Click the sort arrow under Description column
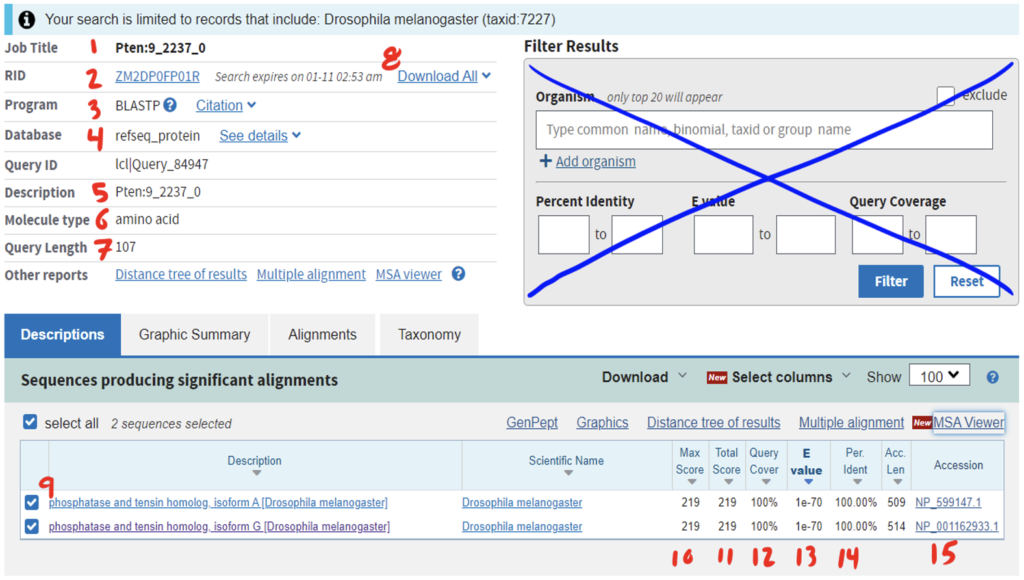The height and width of the screenshot is (580, 1024). [255, 473]
